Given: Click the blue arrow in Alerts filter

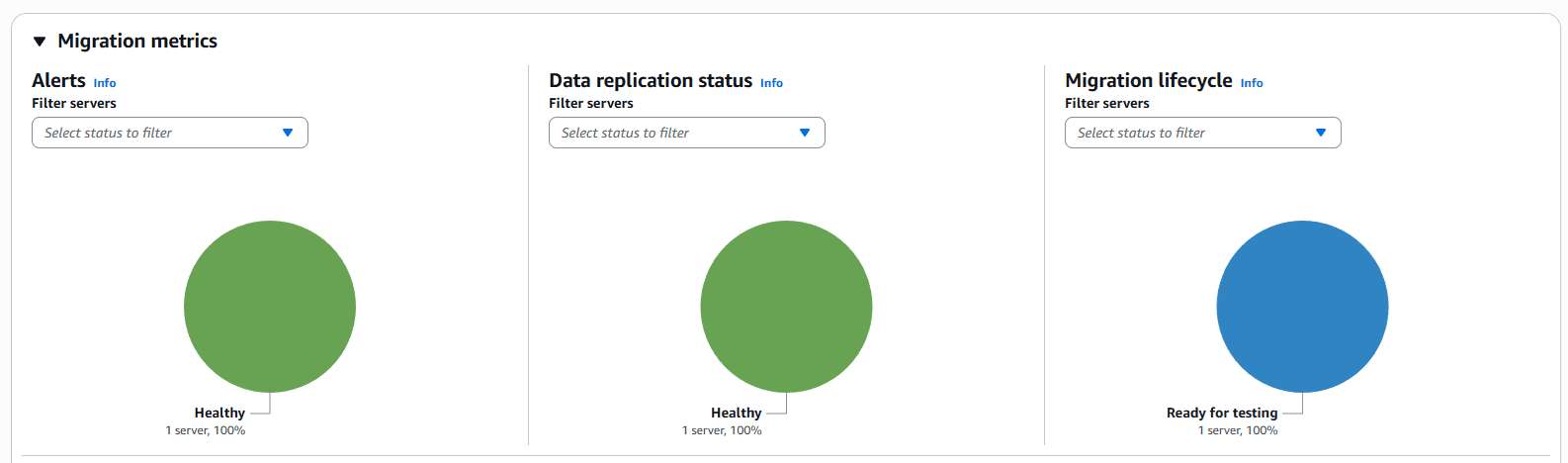Looking at the screenshot, I should click(288, 133).
